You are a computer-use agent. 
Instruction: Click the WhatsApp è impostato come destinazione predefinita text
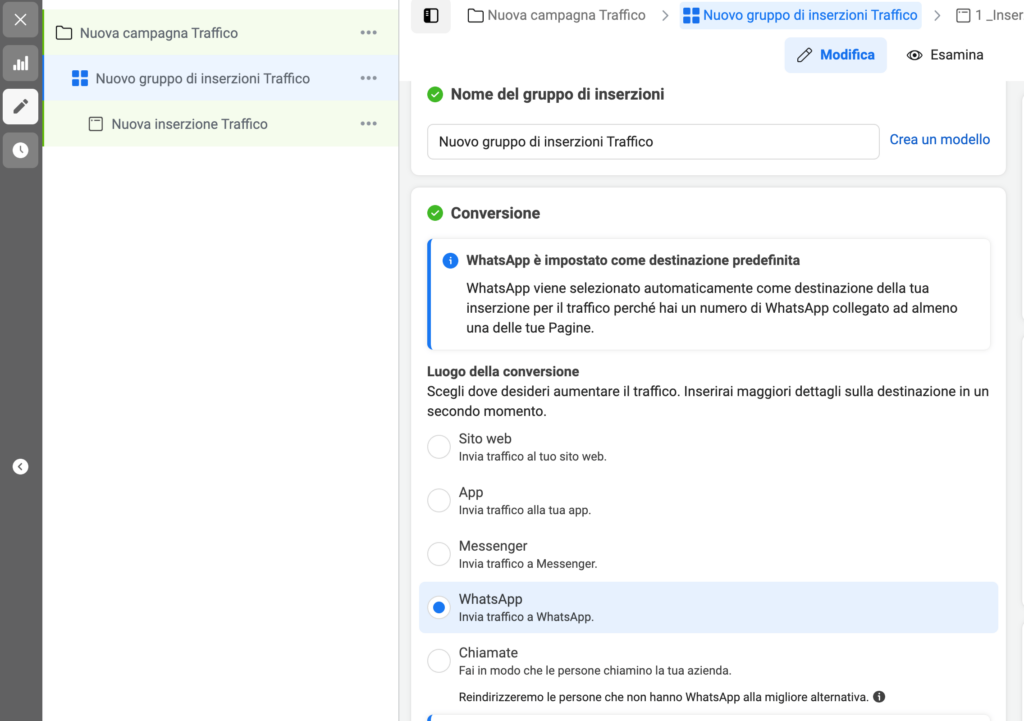point(633,260)
